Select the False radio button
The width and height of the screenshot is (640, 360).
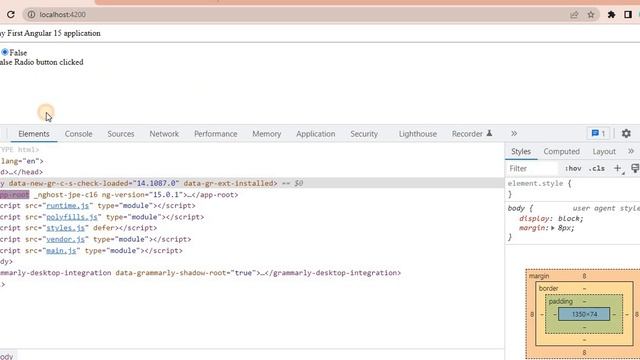(x=5, y=52)
